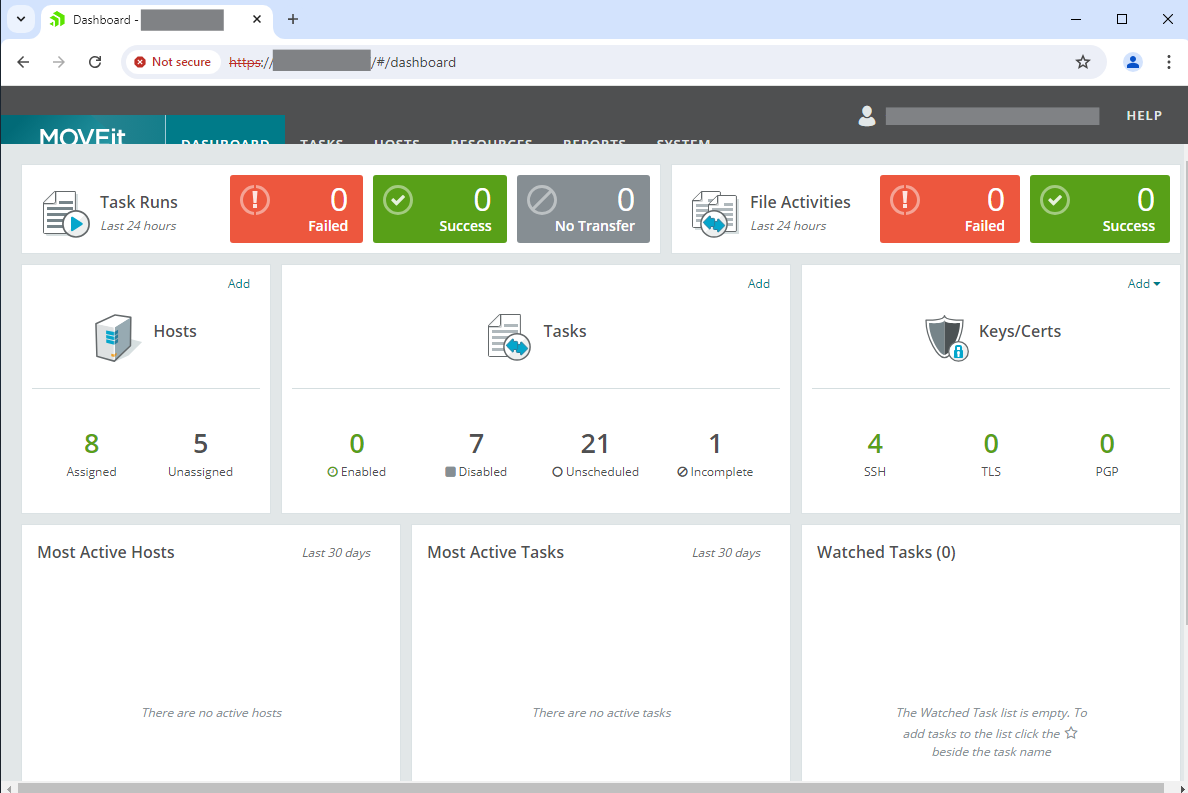Open the No Transfer task runs tile
1188x793 pixels.
pyautogui.click(x=583, y=209)
